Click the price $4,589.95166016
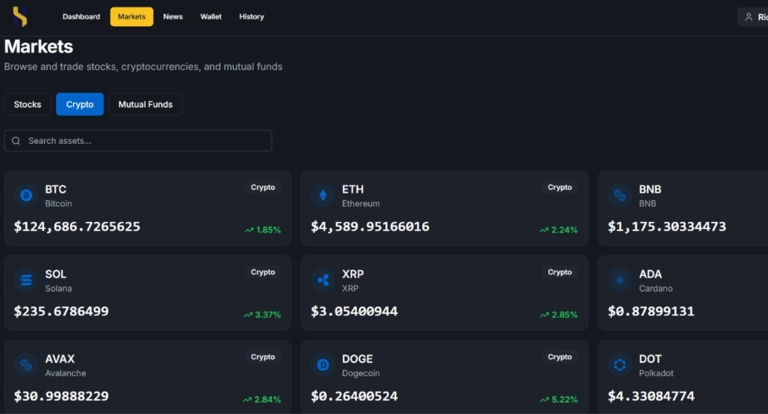 point(370,227)
